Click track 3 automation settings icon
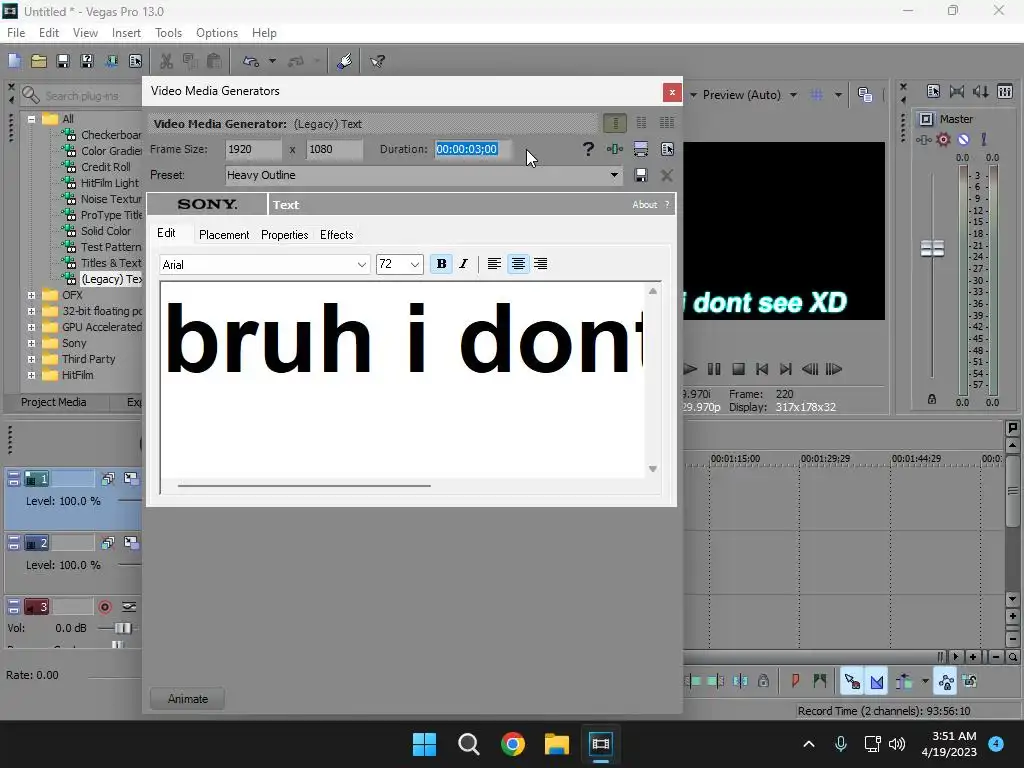1024x768 pixels. [129, 607]
